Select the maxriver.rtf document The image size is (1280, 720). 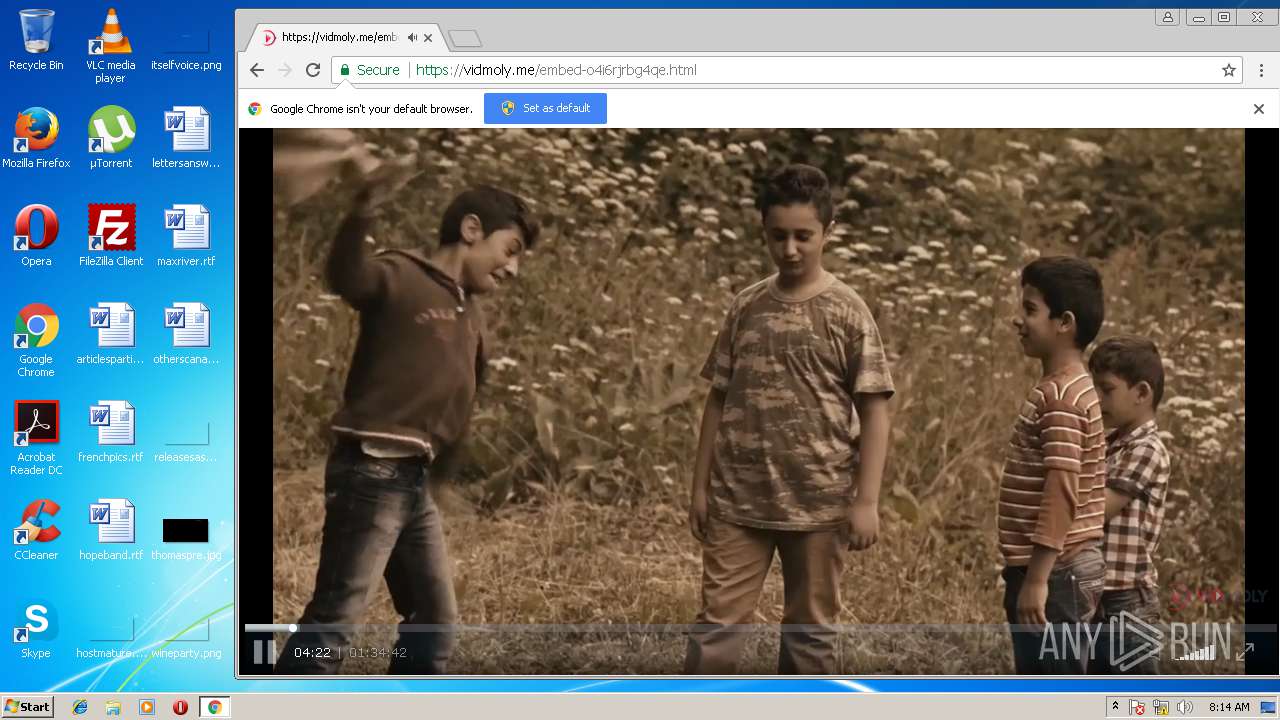click(x=186, y=236)
